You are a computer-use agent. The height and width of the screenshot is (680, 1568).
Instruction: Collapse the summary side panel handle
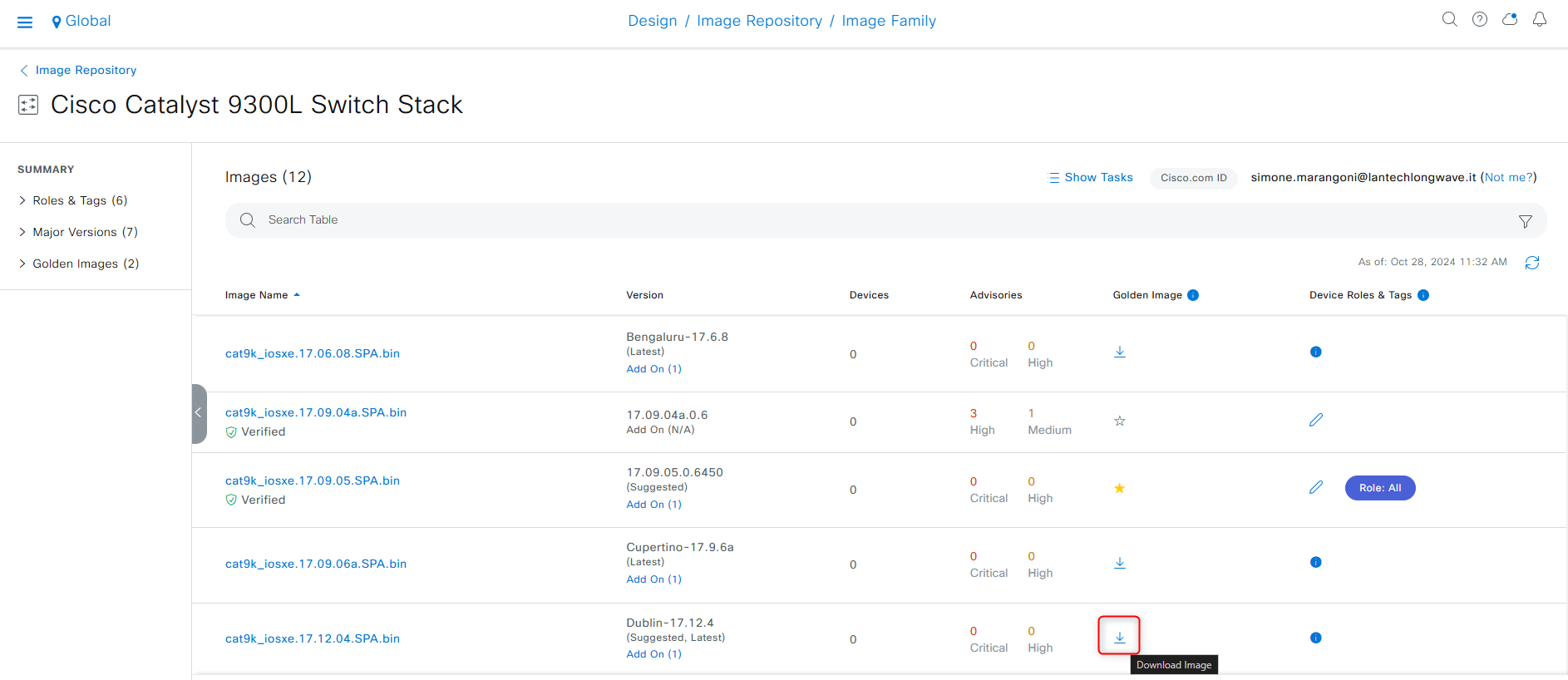(x=199, y=413)
